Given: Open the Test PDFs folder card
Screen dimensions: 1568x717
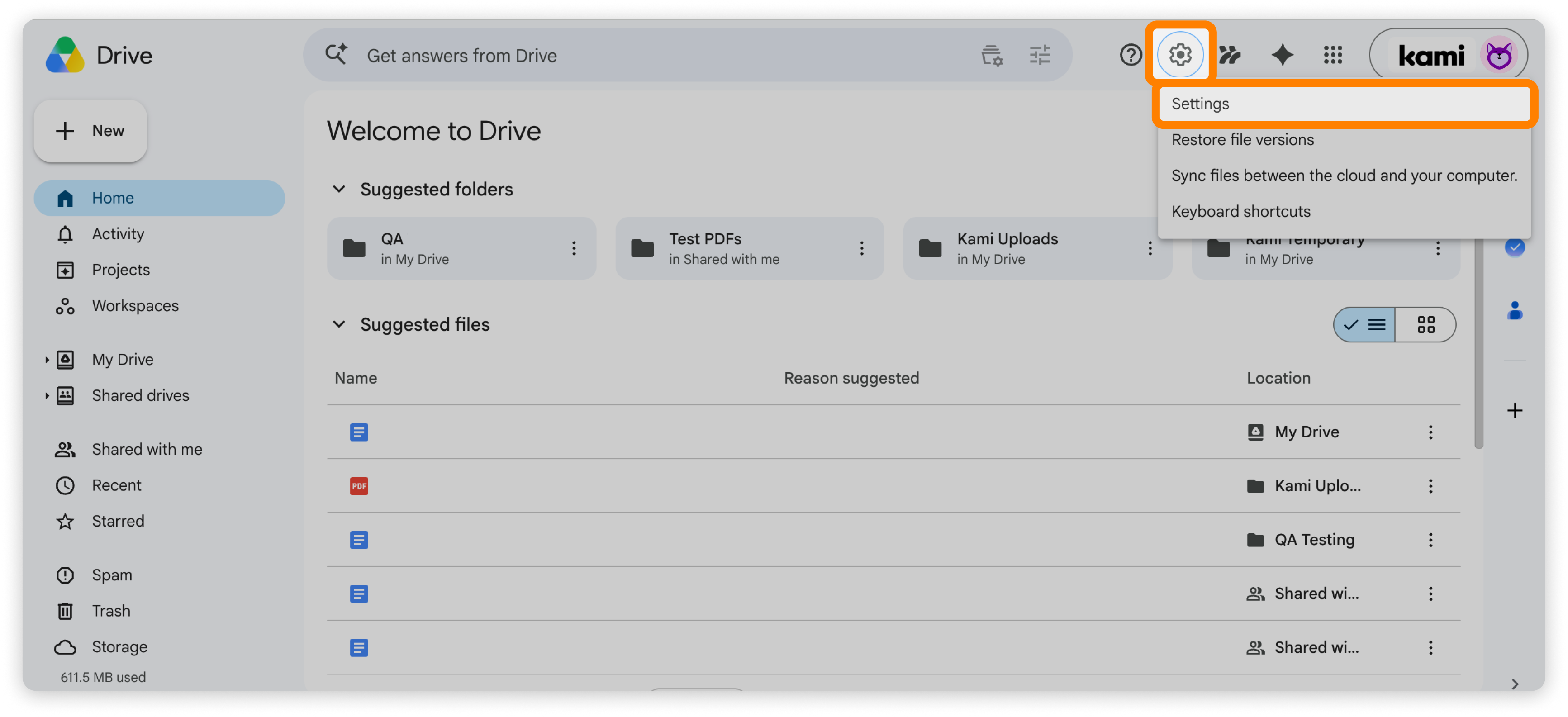Looking at the screenshot, I should pos(749,248).
